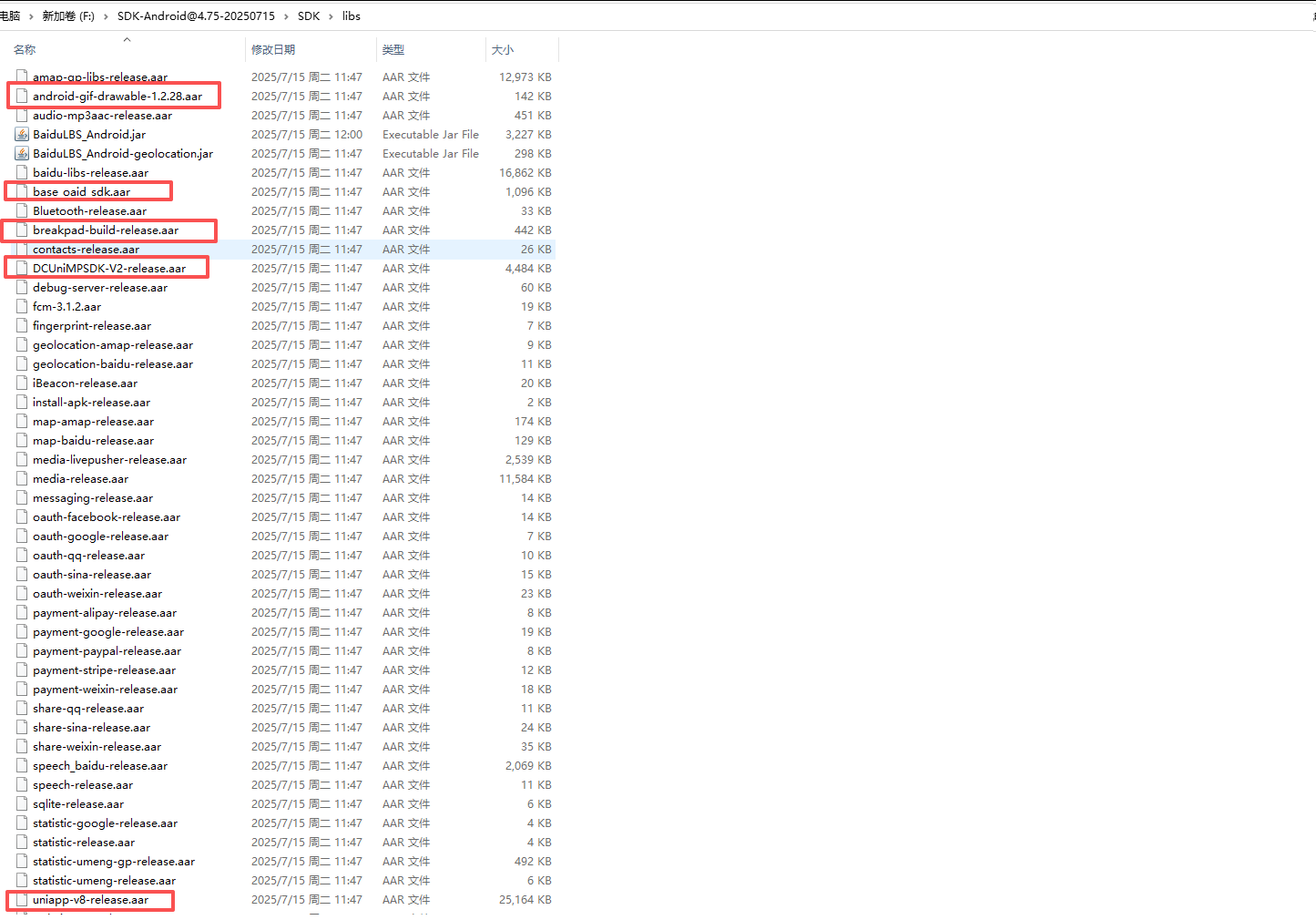The width and height of the screenshot is (1316, 920).
Task: Go to the SDK breadcrumb folder
Action: click(x=309, y=16)
